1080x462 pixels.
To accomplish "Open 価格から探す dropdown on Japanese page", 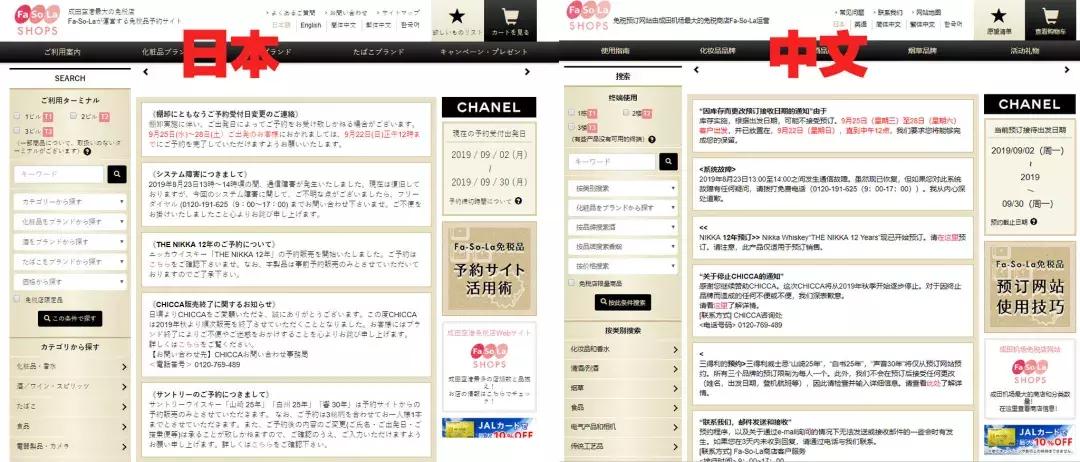I will pyautogui.click(x=70, y=282).
